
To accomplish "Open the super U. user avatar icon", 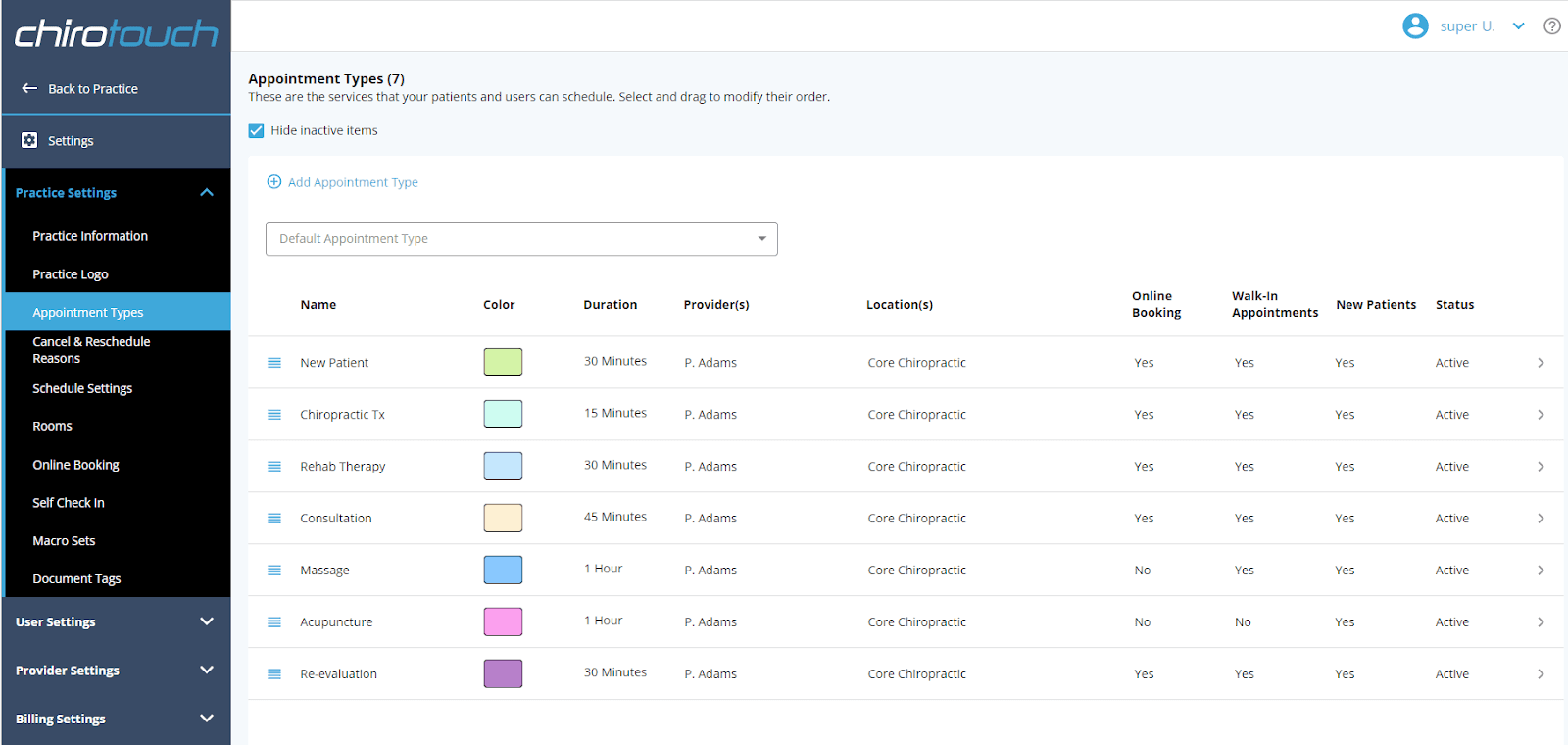I will pos(1415,25).
